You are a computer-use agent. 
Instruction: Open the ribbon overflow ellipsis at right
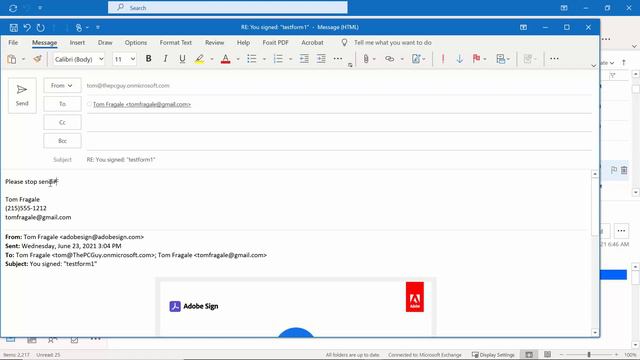[554, 59]
